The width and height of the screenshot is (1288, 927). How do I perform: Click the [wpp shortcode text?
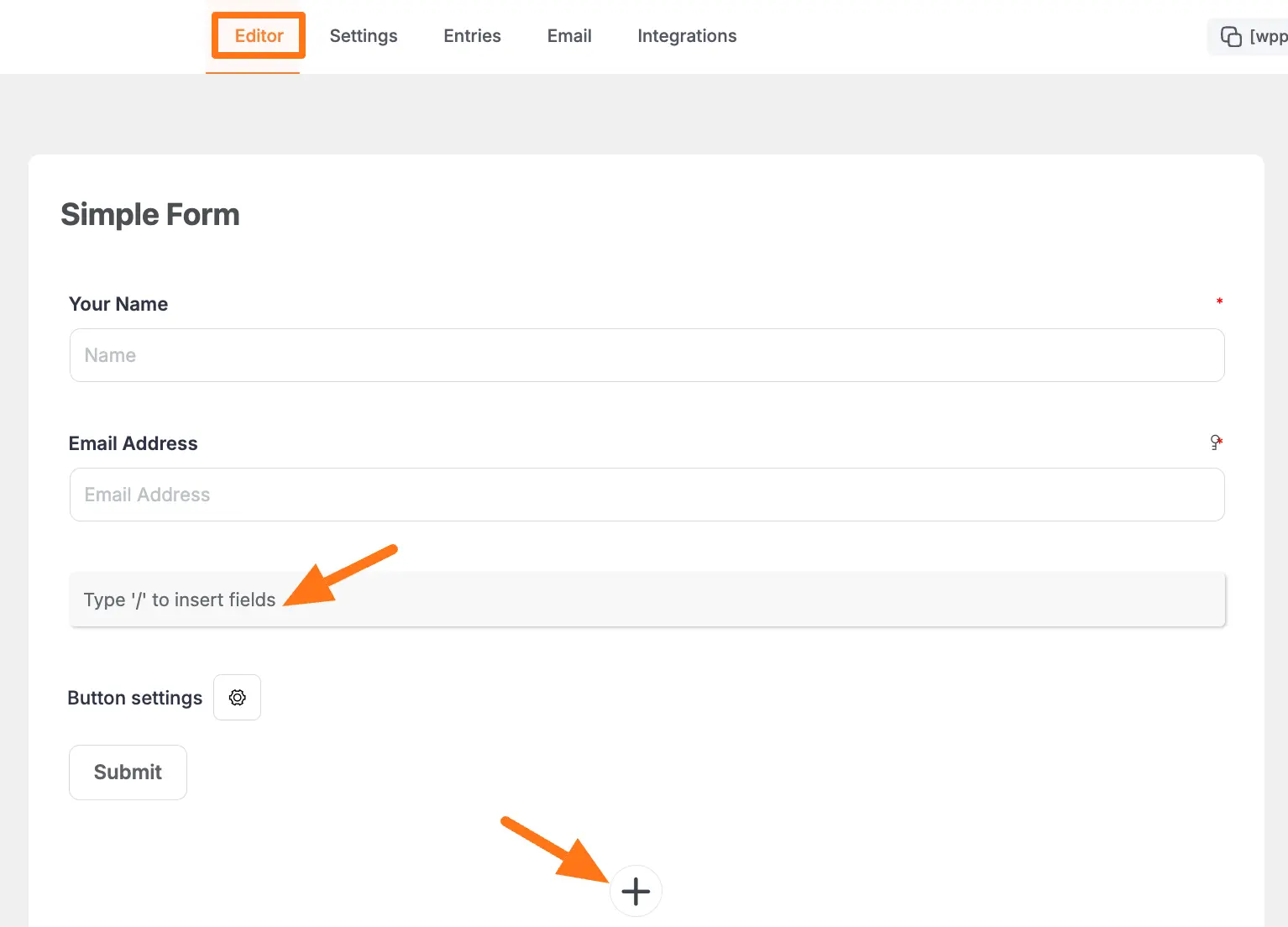tap(1269, 36)
